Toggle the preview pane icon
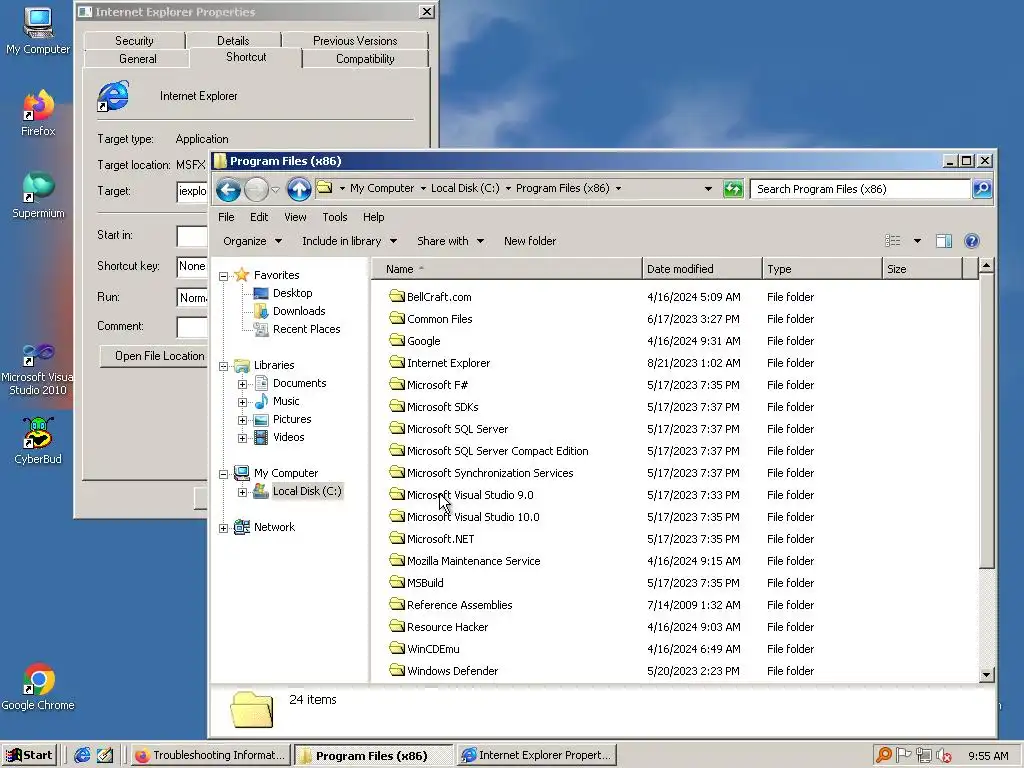The height and width of the screenshot is (768, 1024). coord(943,241)
